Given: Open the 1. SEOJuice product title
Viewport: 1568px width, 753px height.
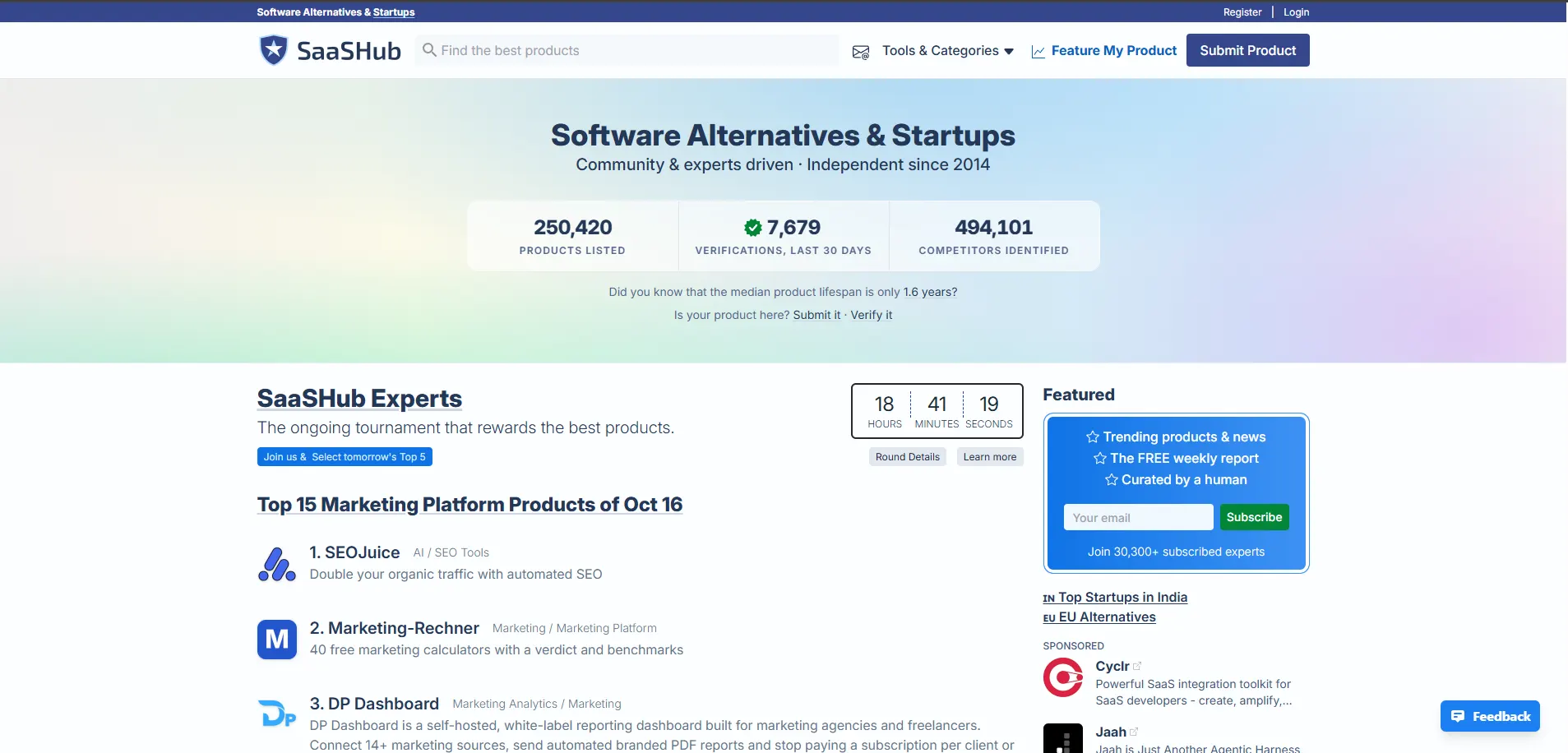Looking at the screenshot, I should (354, 552).
